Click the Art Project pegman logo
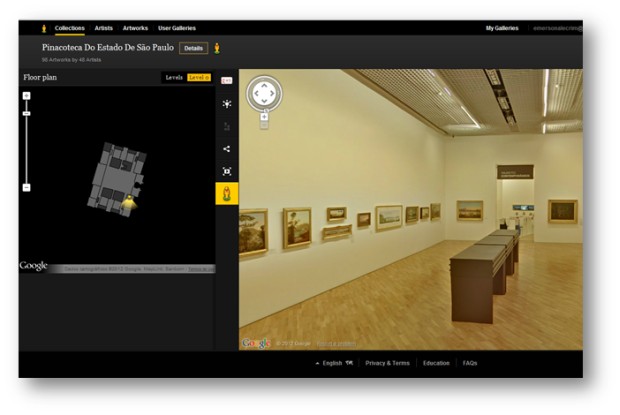The width and height of the screenshot is (620, 415). (x=44, y=28)
